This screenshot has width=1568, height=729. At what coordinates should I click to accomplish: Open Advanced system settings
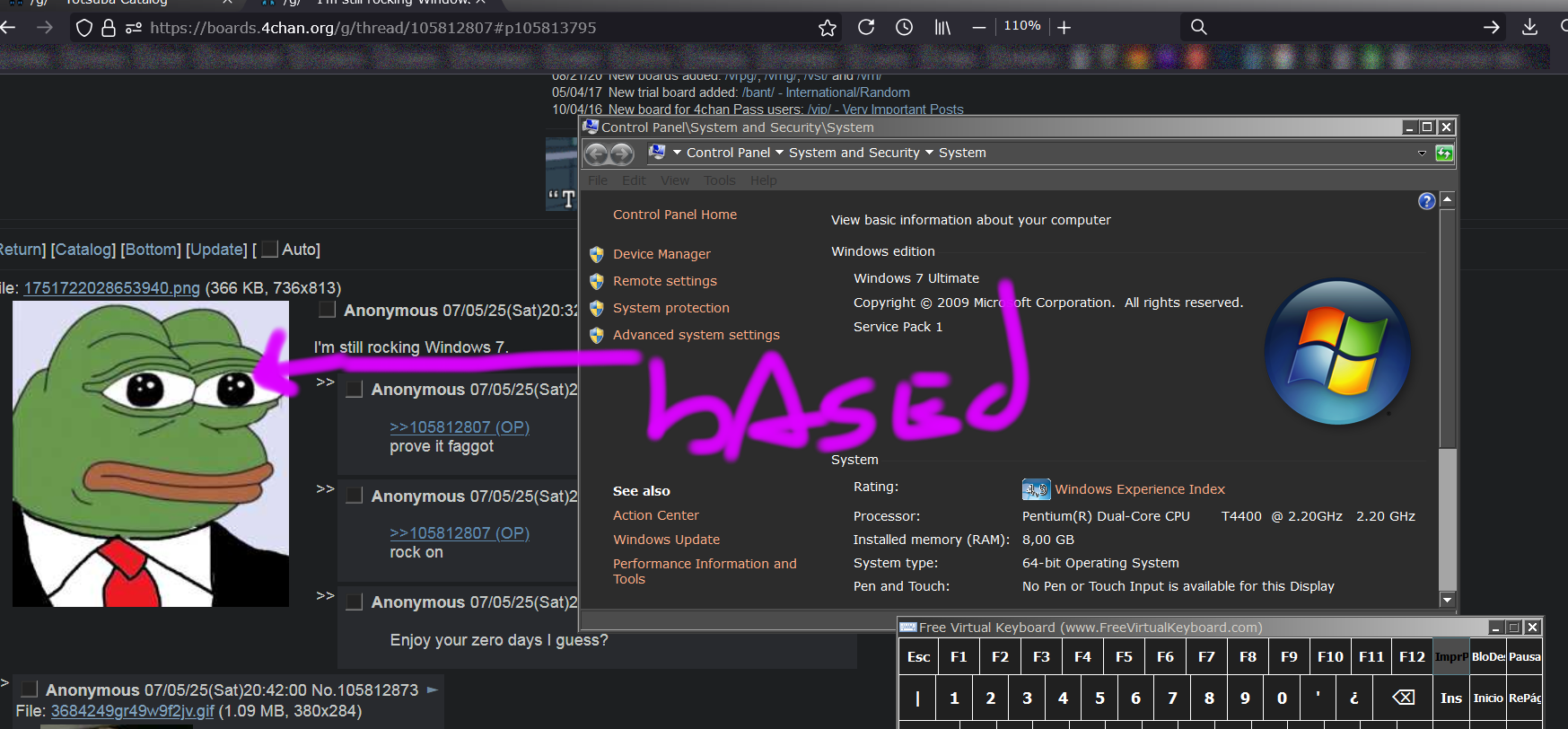coord(696,335)
